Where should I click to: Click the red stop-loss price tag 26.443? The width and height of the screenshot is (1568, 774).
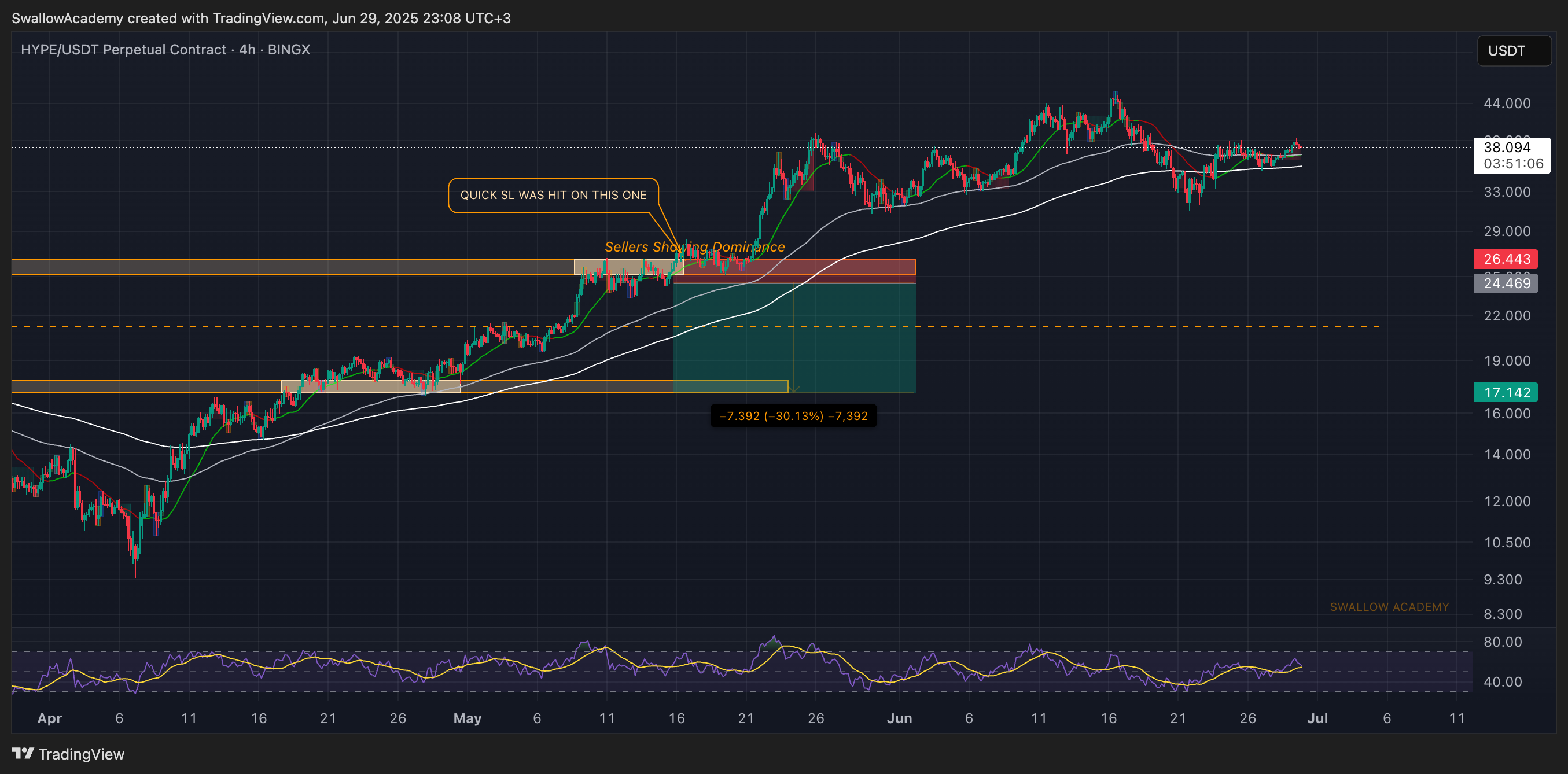click(1506, 259)
